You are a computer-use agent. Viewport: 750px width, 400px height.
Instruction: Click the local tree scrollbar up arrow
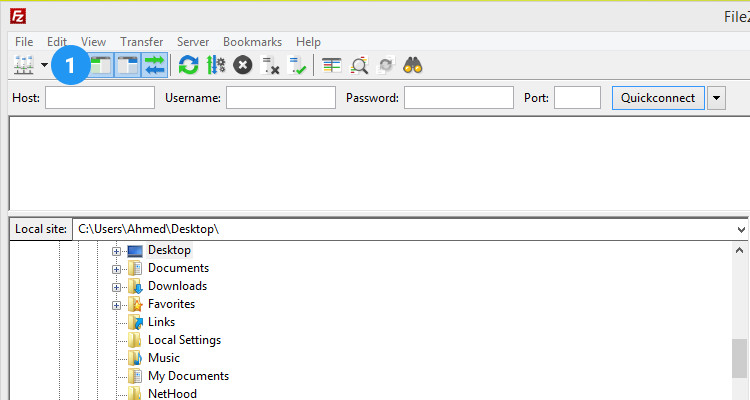point(739,250)
